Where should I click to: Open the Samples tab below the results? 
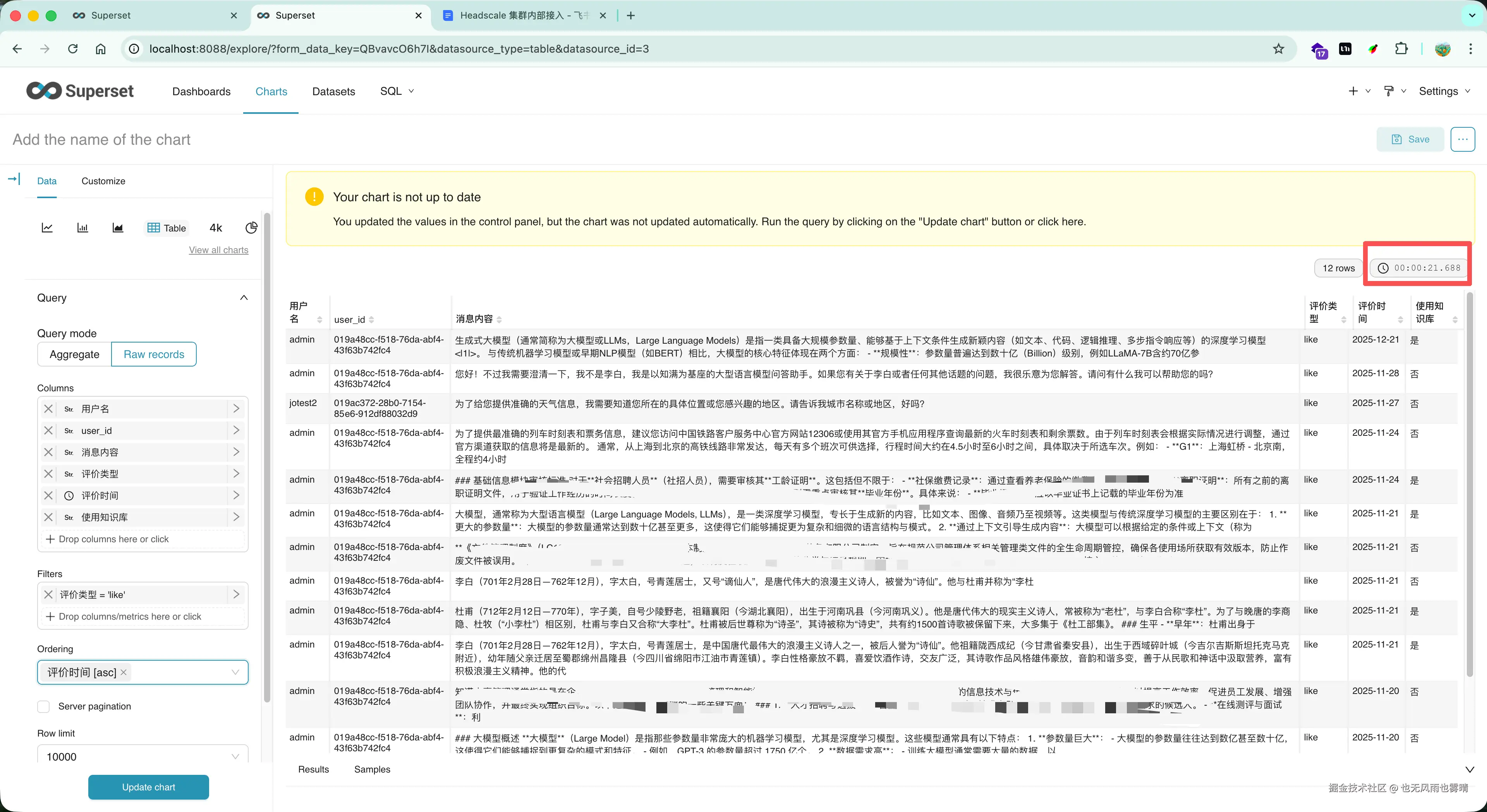pos(372,769)
